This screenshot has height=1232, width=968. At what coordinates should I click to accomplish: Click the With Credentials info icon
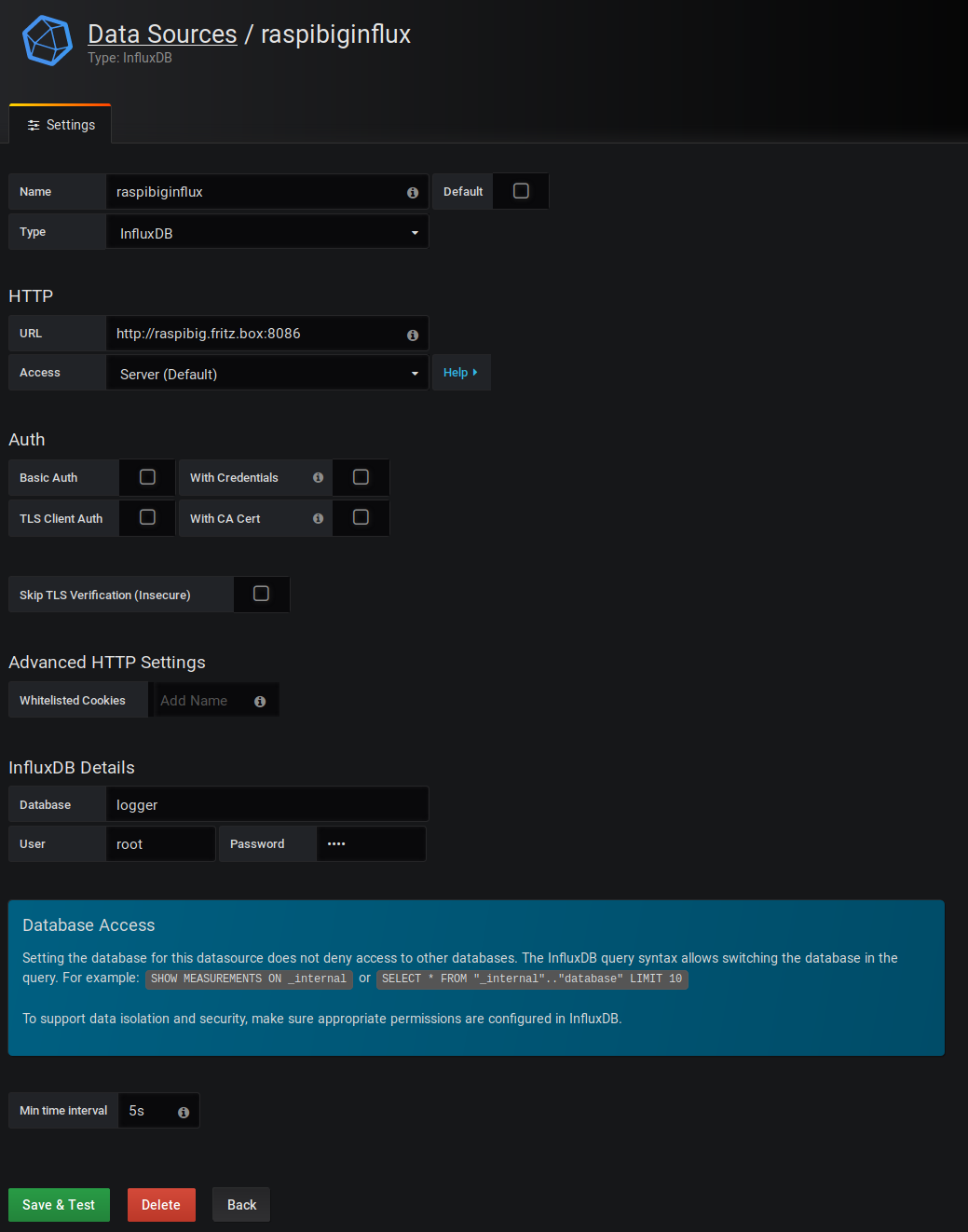pyautogui.click(x=319, y=478)
